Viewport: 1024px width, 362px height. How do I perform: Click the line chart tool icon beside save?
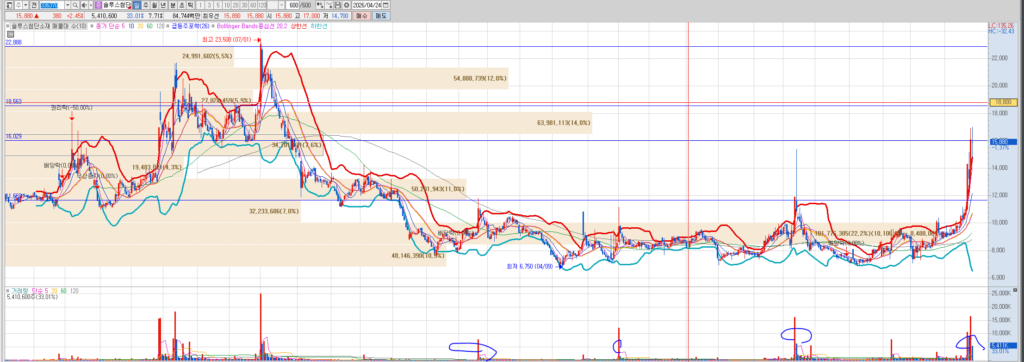click(328, 5)
